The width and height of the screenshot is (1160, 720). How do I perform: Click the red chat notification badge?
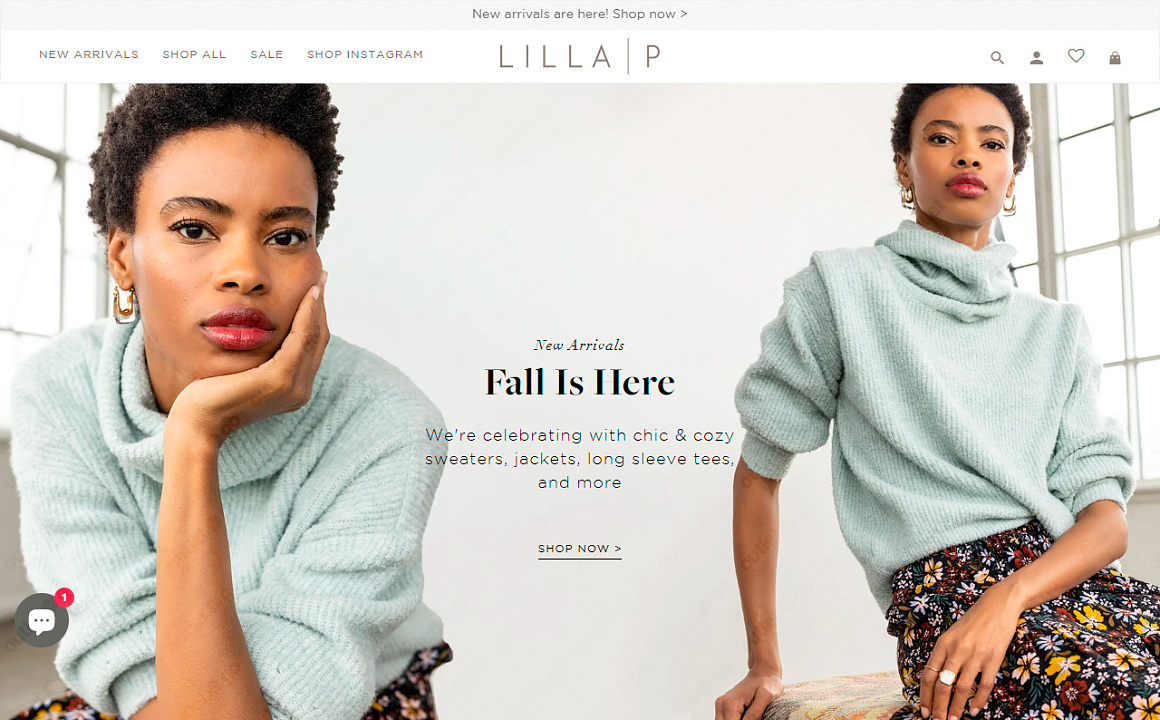[x=64, y=597]
